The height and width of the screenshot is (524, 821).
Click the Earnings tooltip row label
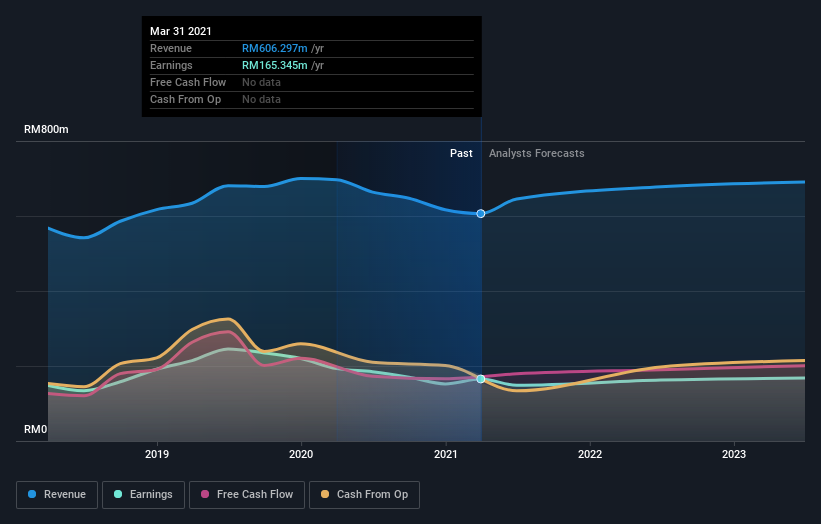tap(171, 65)
